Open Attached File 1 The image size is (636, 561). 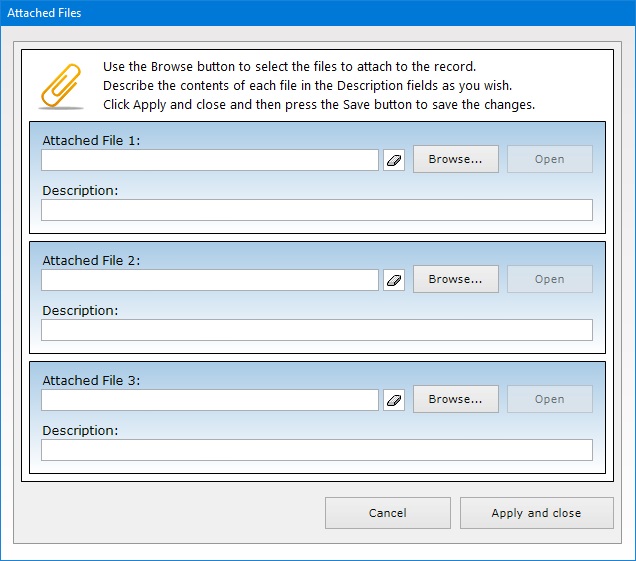549,159
